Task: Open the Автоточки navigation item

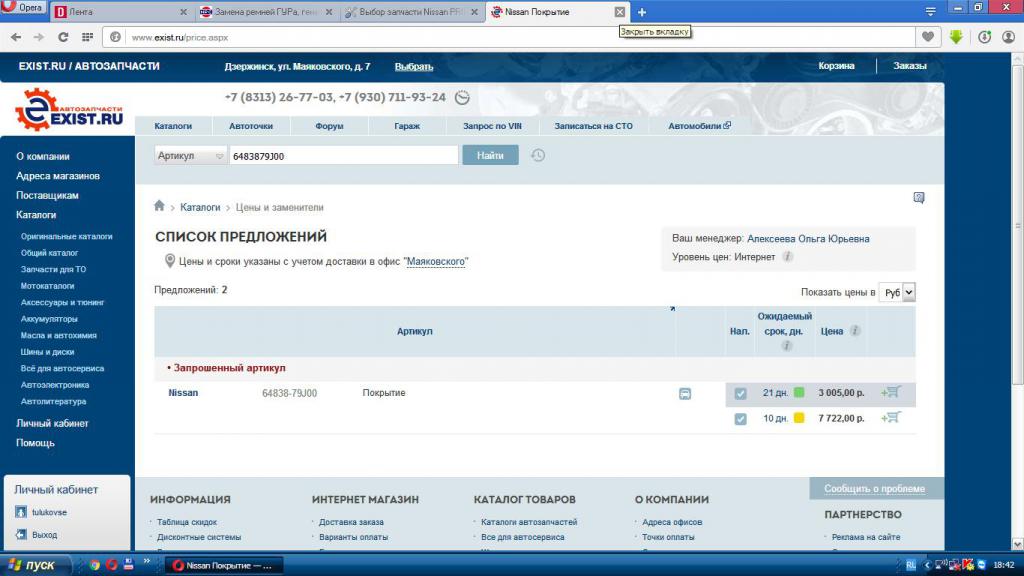Action: [251, 126]
